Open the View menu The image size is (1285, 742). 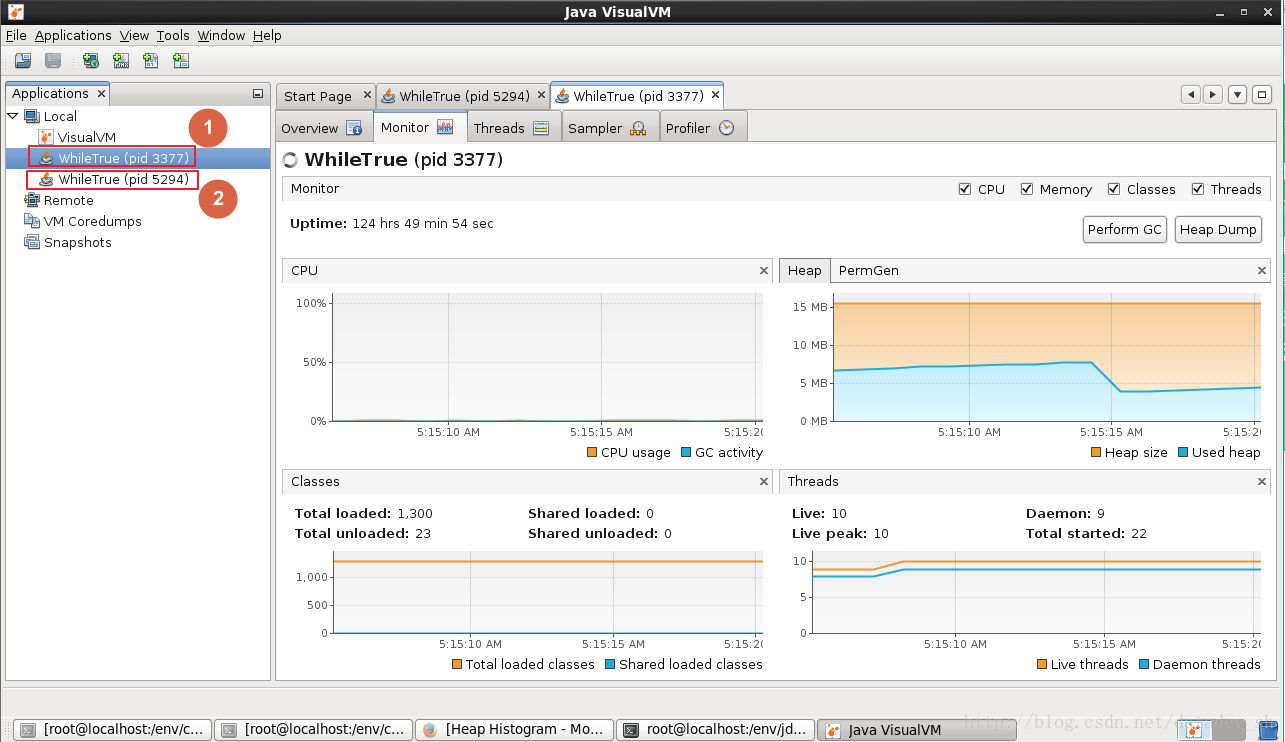coord(134,35)
